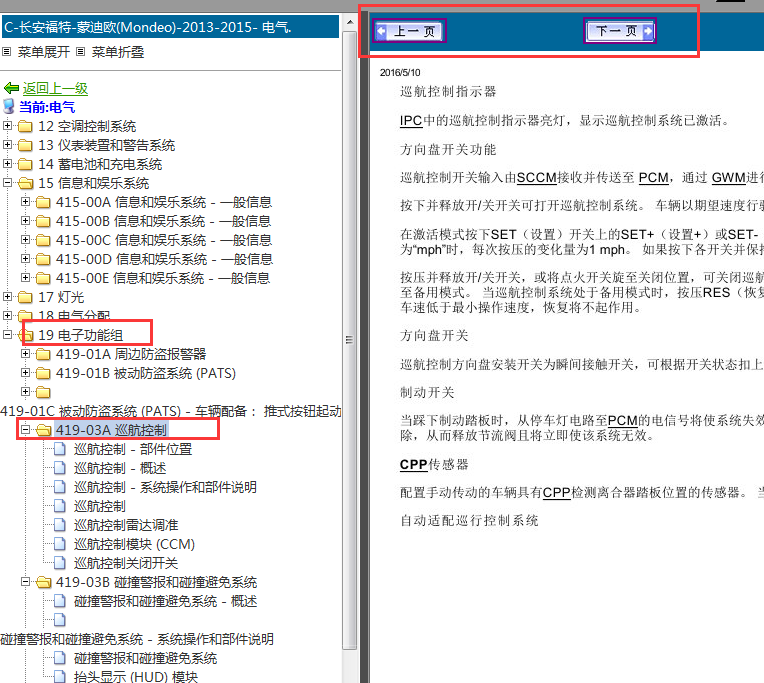Collapse the 15 信息和娱乐系统 node
This screenshot has width=764, height=683.
pos(7,183)
